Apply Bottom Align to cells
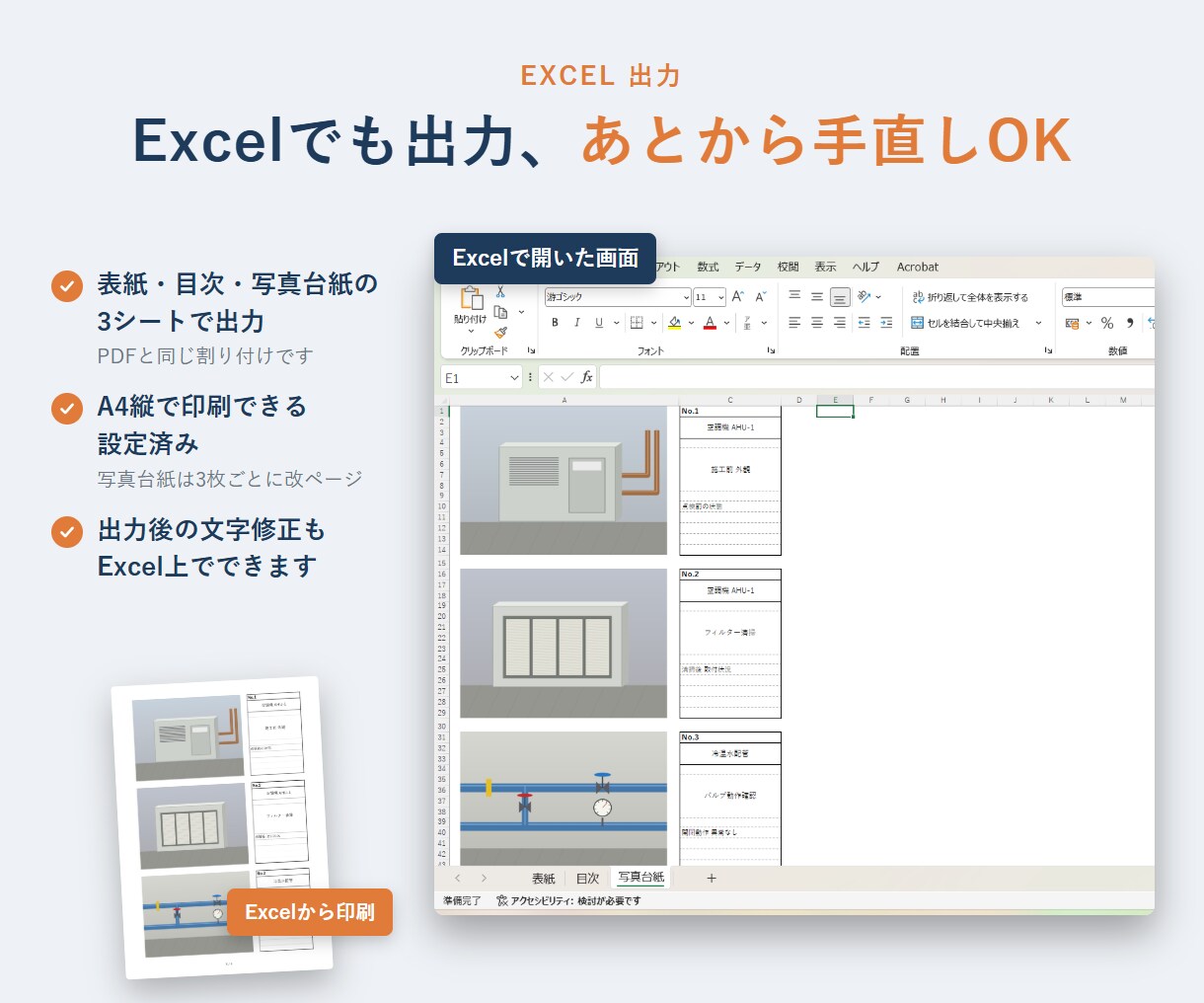Screen dimensions: 1204x1003 pyautogui.click(x=840, y=296)
